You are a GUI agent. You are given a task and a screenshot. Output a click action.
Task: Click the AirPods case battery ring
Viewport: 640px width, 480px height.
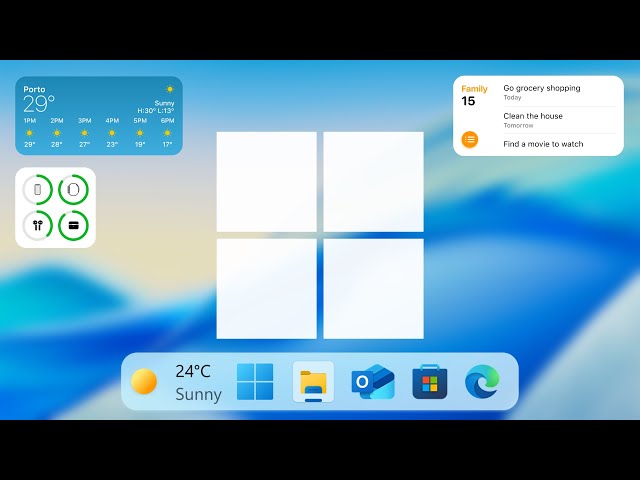(x=73, y=225)
